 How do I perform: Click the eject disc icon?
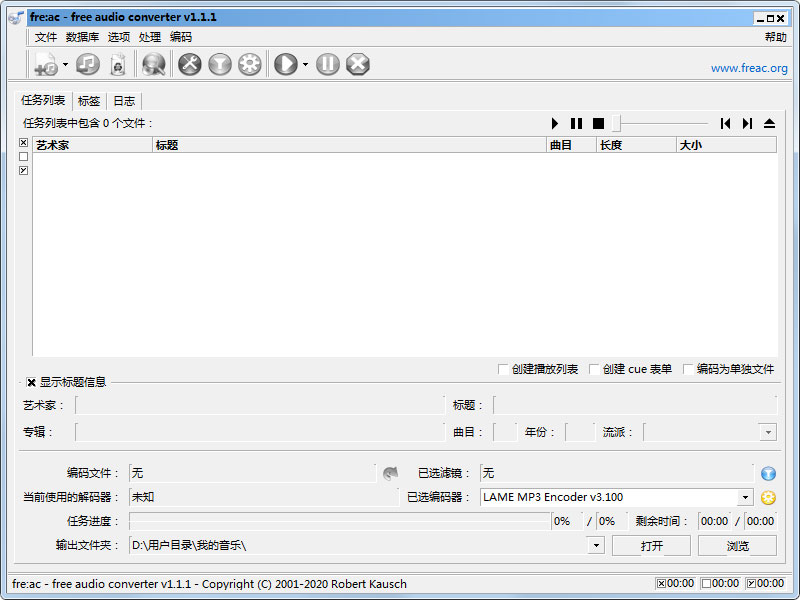click(x=769, y=123)
